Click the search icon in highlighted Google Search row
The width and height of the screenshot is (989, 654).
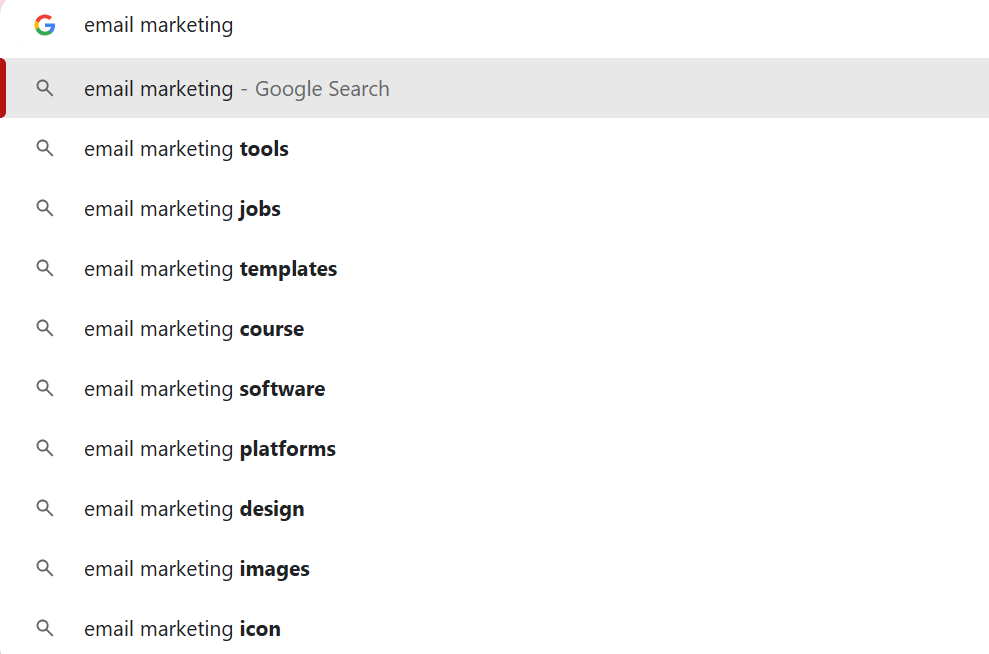point(44,88)
